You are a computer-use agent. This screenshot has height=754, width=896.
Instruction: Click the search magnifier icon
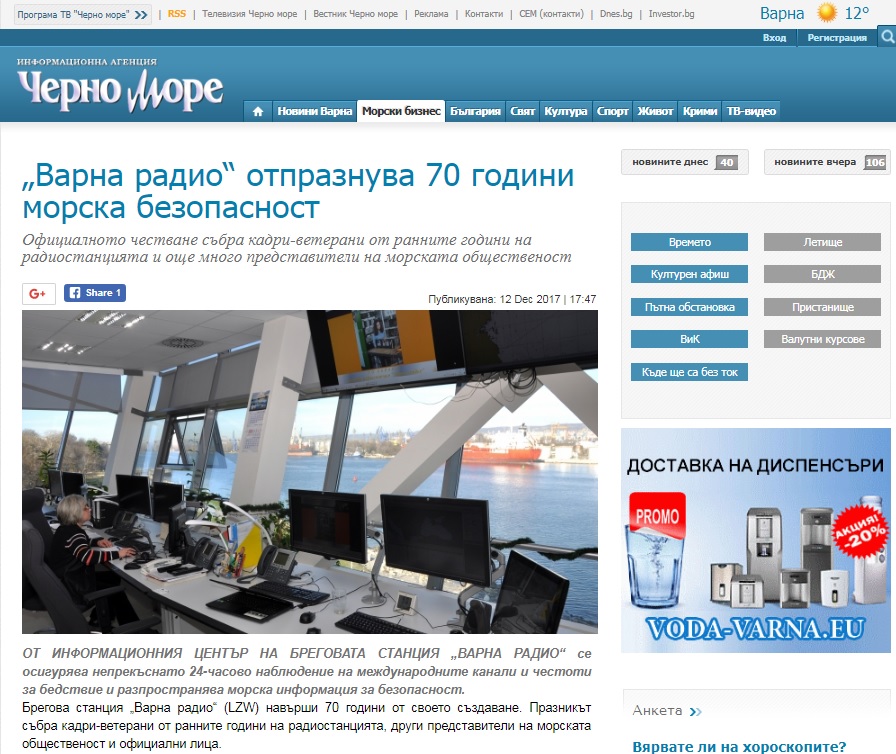pos(887,37)
